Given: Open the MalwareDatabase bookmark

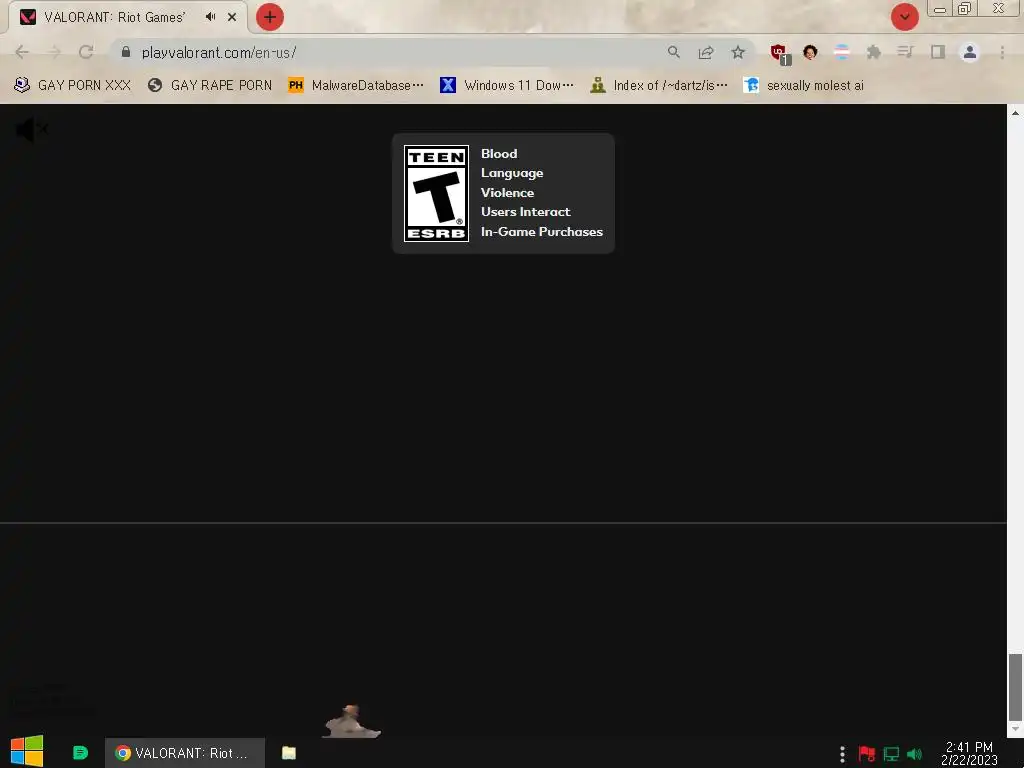Looking at the screenshot, I should 356,85.
